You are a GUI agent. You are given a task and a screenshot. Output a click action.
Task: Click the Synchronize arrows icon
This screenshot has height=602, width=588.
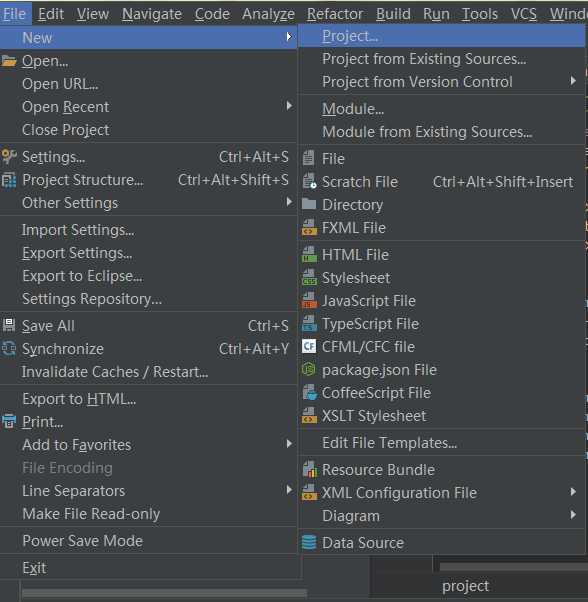9,349
